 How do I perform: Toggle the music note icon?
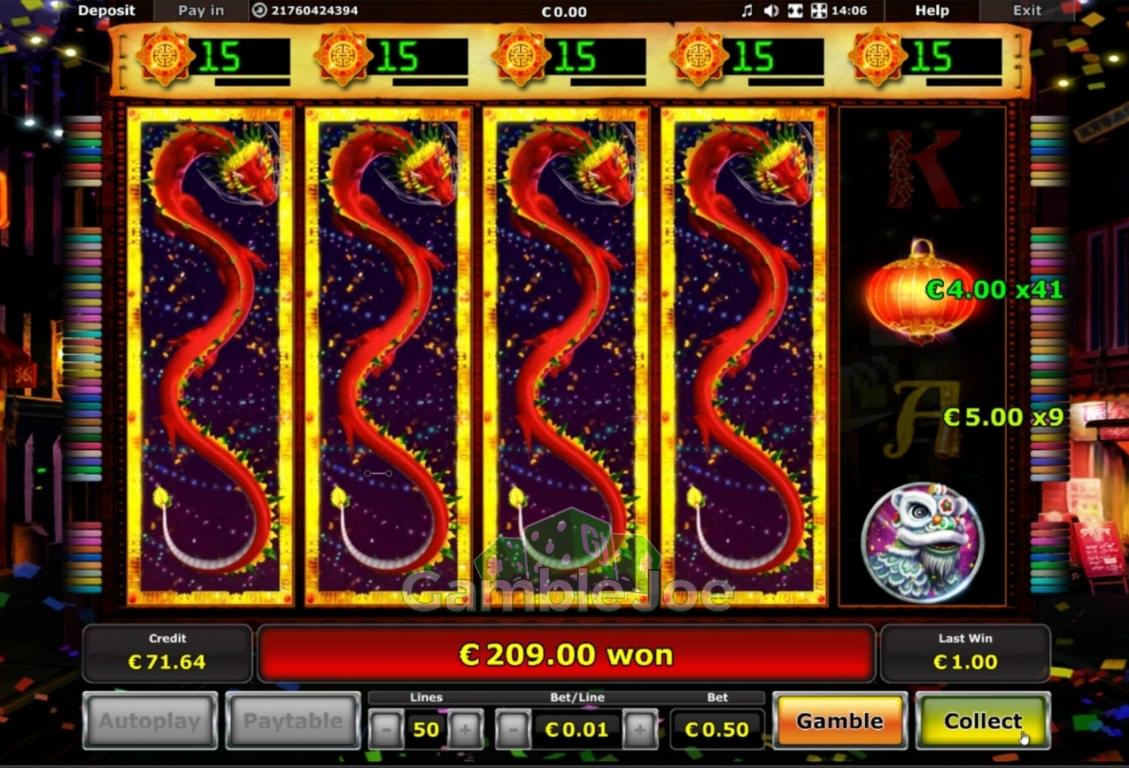pyautogui.click(x=747, y=11)
